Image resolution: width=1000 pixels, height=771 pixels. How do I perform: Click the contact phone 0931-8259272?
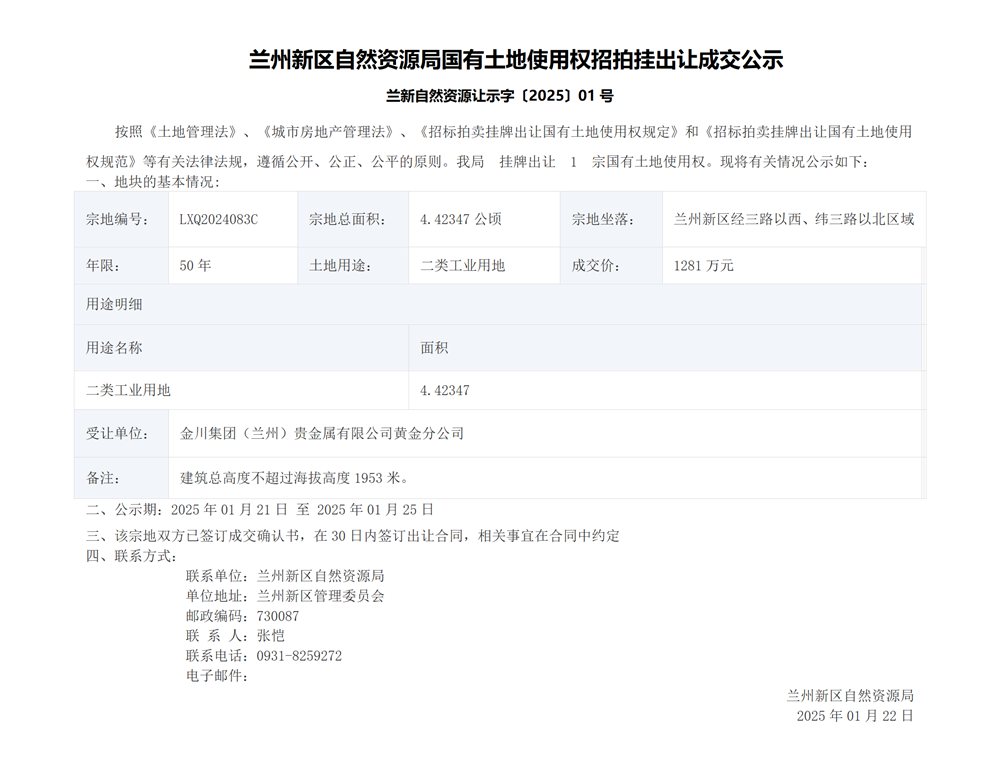click(299, 656)
